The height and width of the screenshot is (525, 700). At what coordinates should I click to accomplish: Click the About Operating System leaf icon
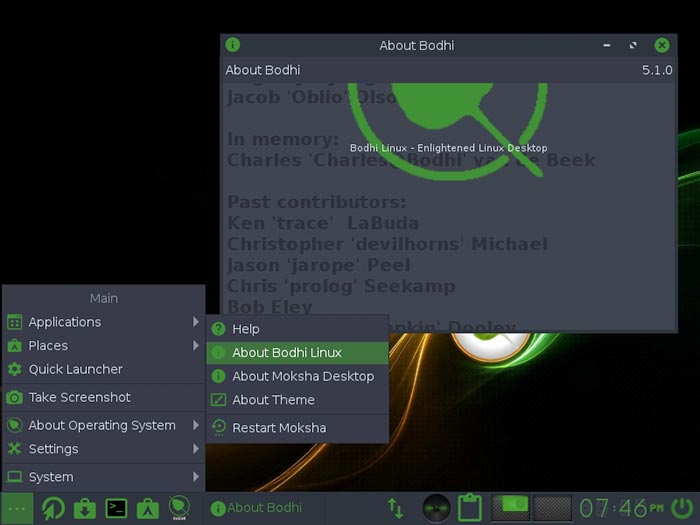pos(15,425)
